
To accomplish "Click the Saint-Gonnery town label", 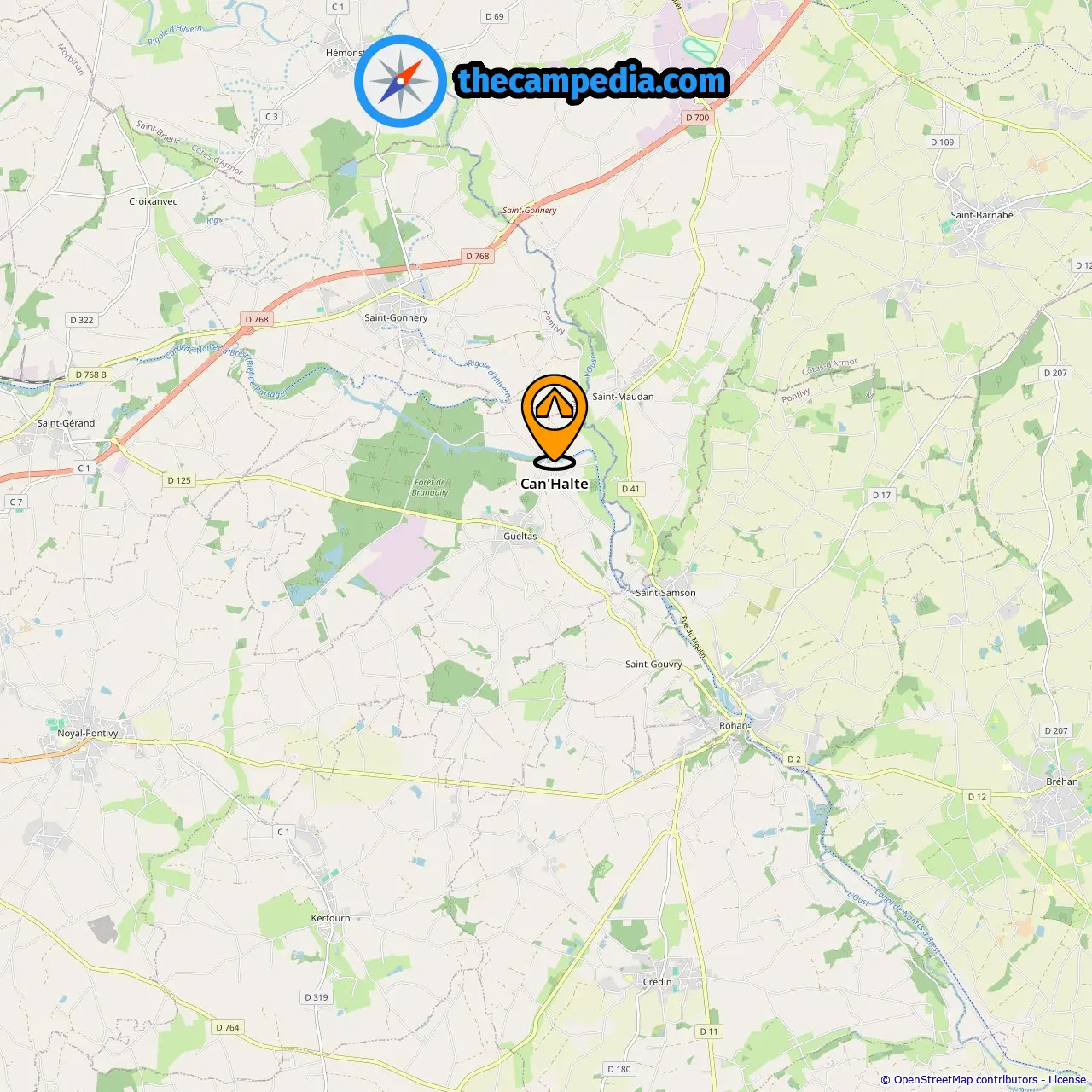I will (x=396, y=317).
